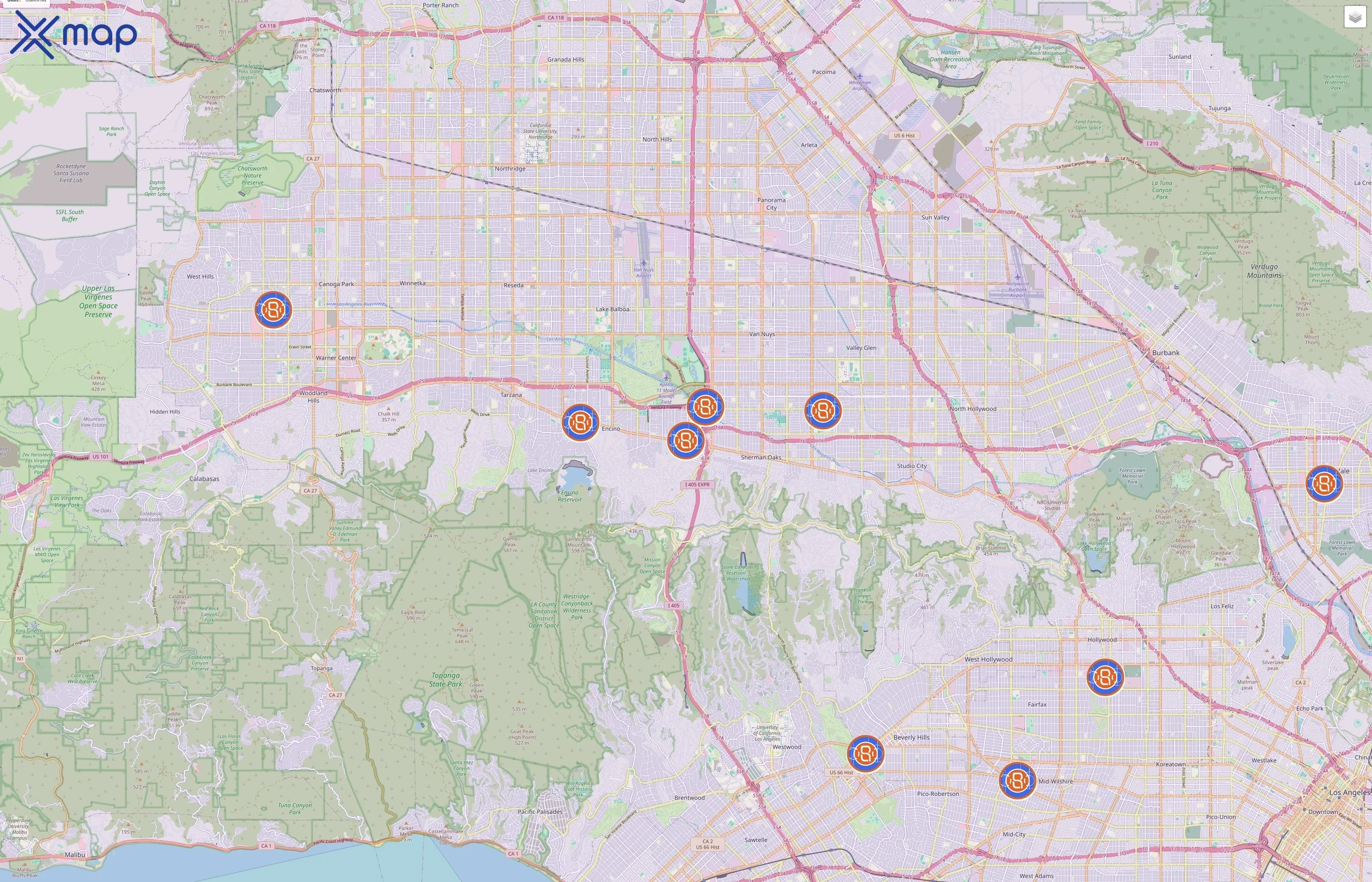Click the xmap logo

74,33
